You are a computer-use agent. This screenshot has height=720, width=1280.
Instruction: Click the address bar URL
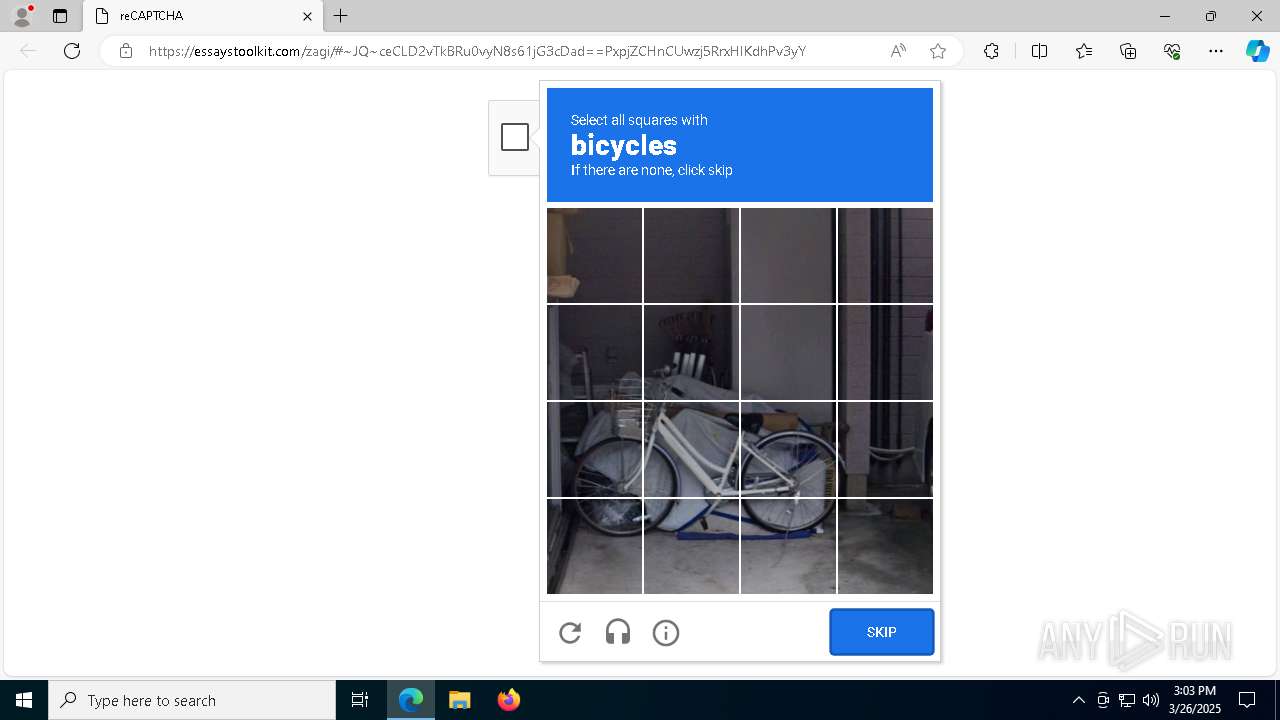tap(477, 51)
